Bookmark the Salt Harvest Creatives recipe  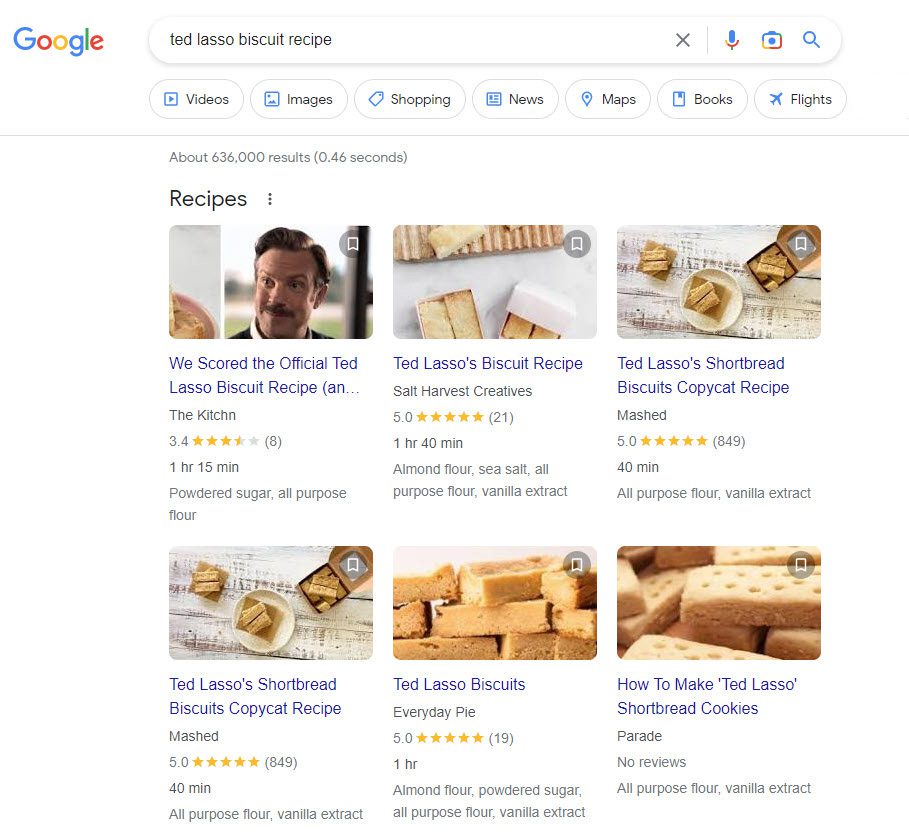(x=577, y=243)
